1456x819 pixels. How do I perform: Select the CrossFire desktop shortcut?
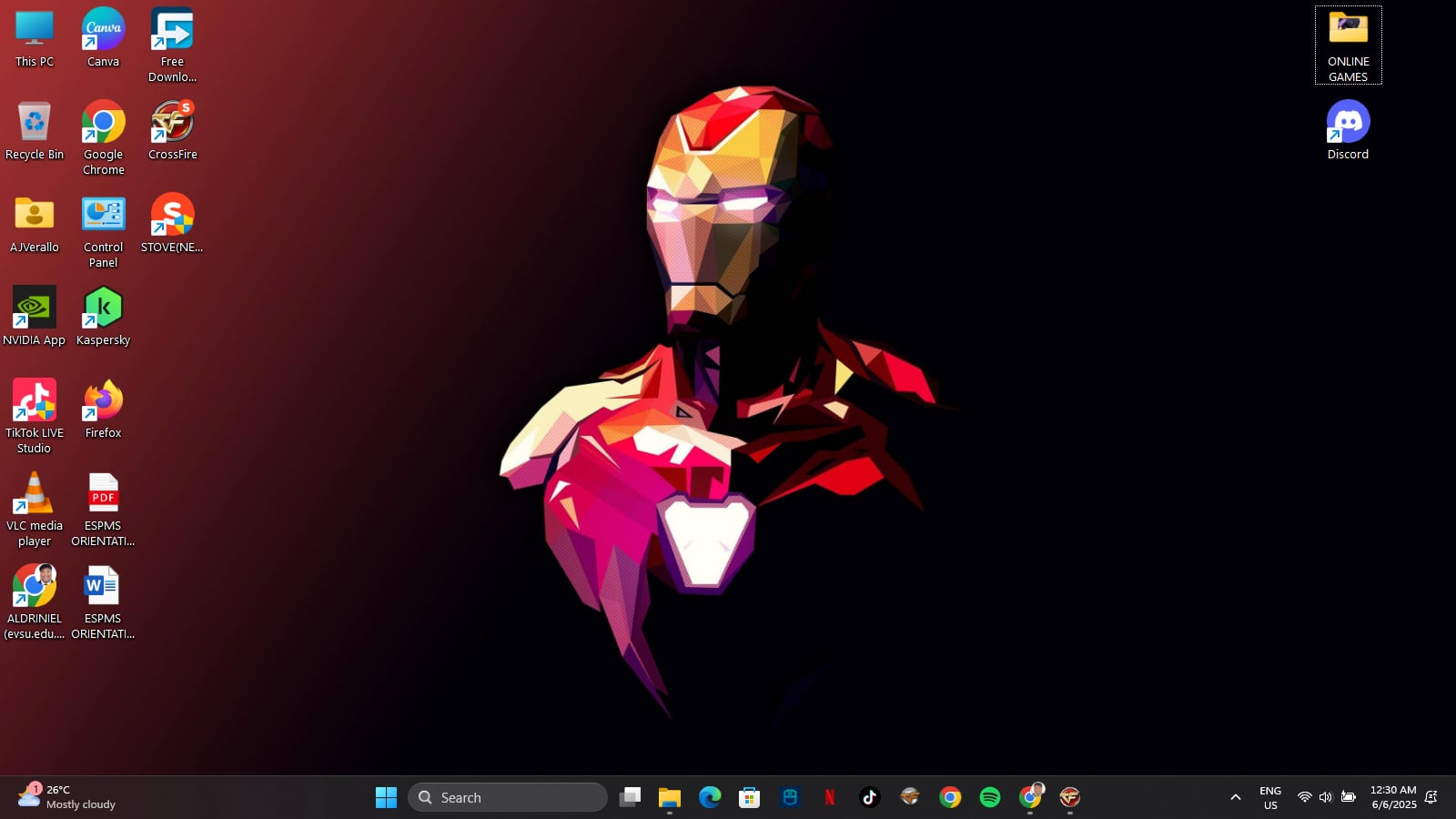coord(172,132)
